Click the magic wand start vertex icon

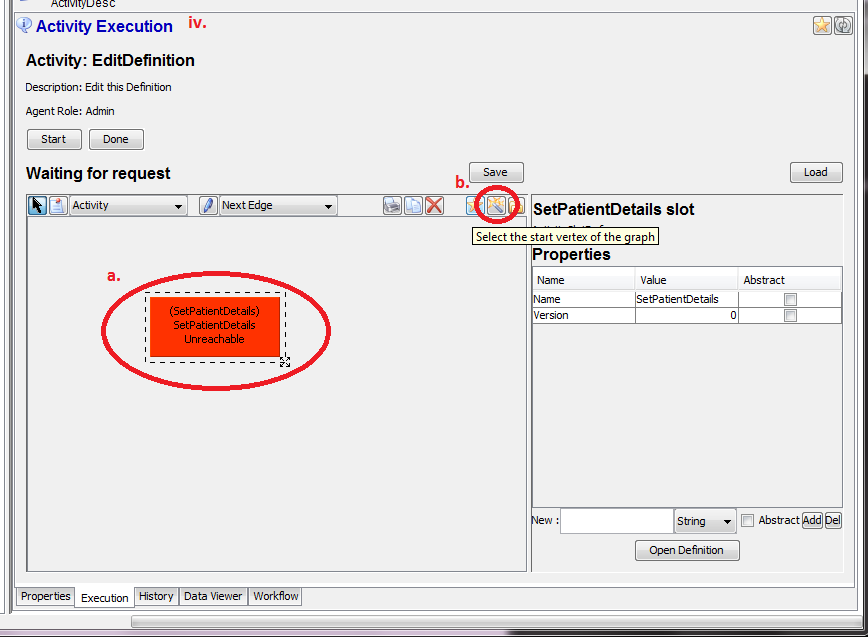coord(496,206)
